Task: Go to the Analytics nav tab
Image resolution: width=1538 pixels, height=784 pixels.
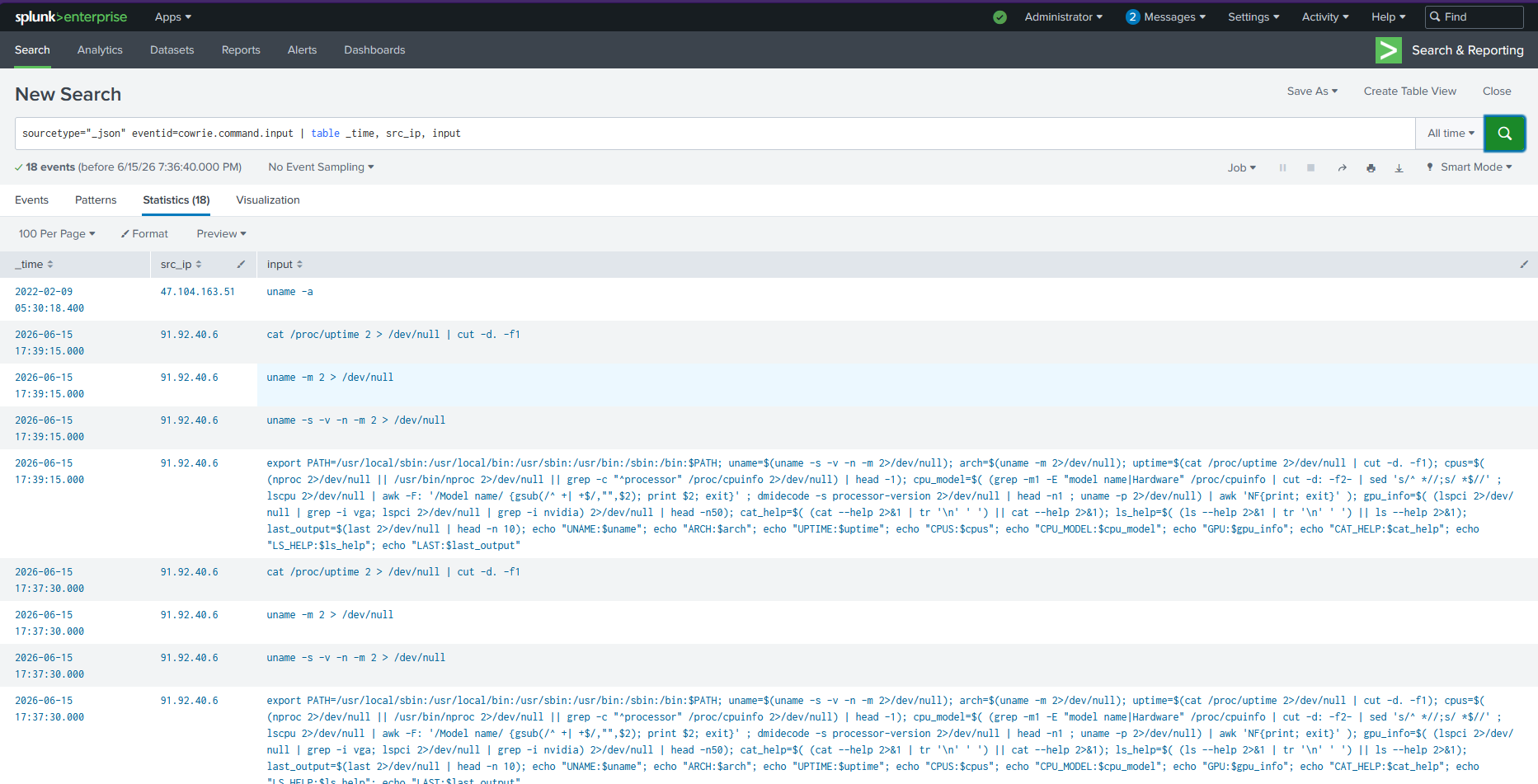Action: point(100,50)
